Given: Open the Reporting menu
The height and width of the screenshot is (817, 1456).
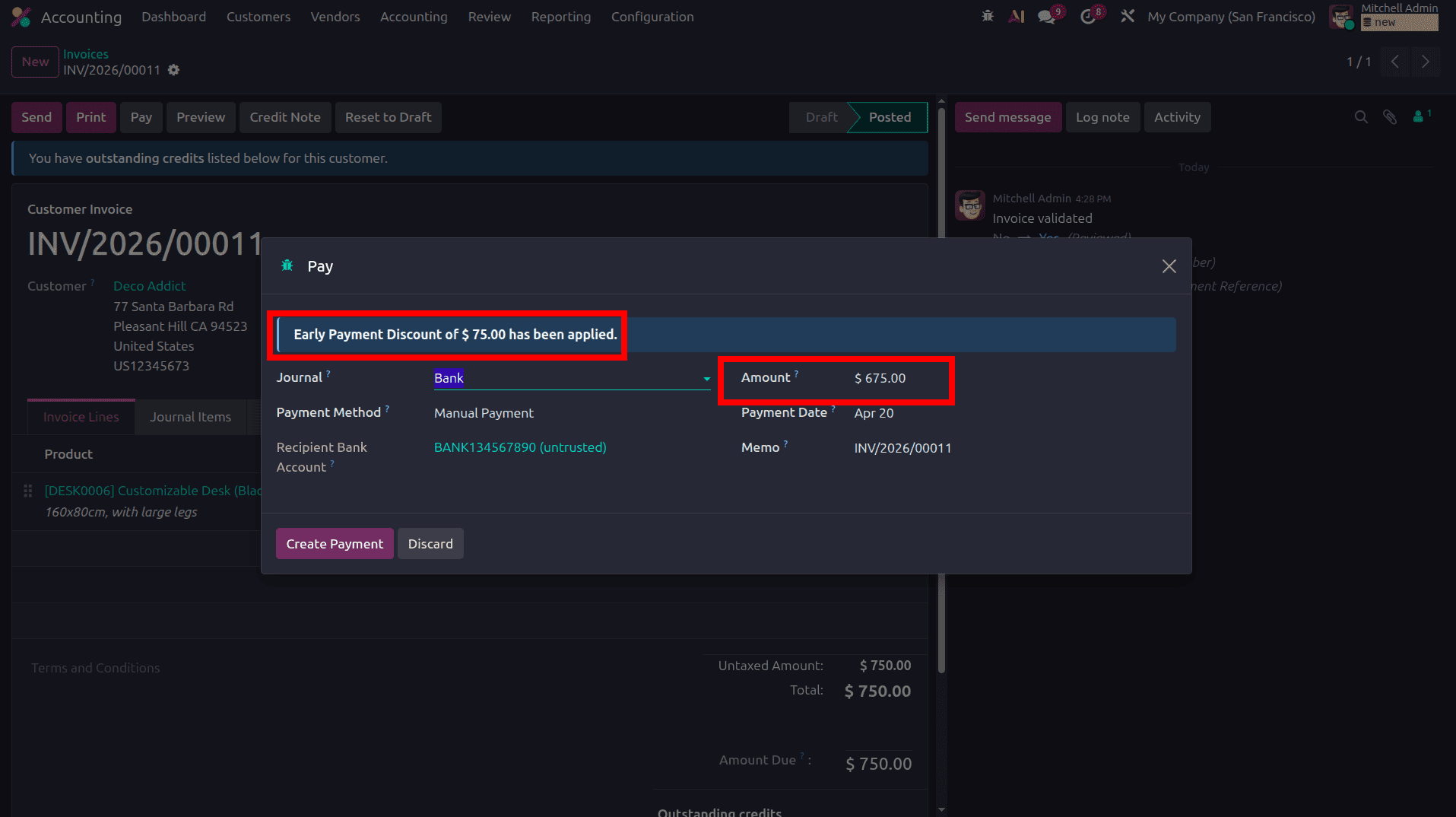Looking at the screenshot, I should pos(560,16).
